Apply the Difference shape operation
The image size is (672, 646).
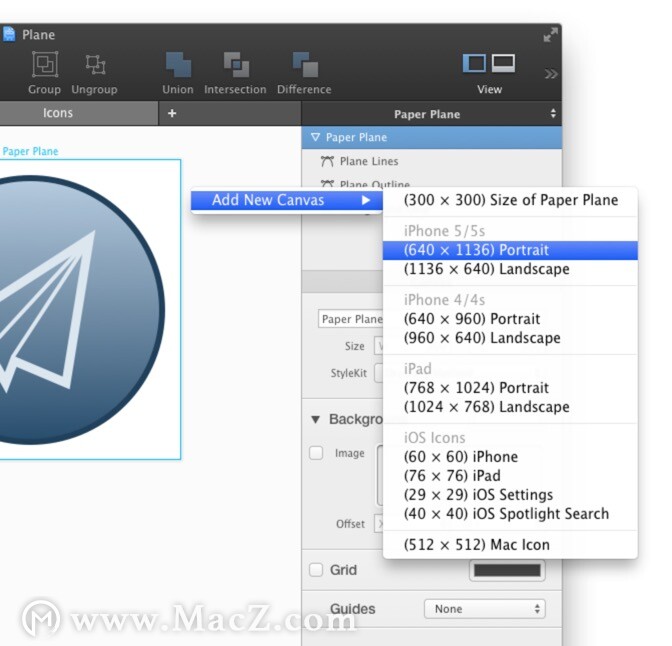pos(305,64)
